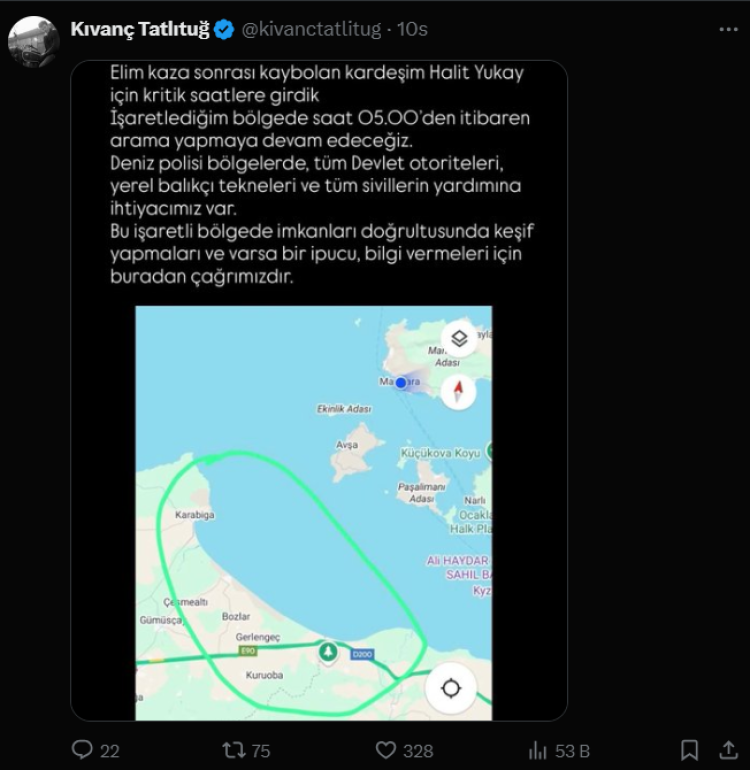Click the Karabiga town label on map
Screen dimensions: 750x770
click(195, 515)
